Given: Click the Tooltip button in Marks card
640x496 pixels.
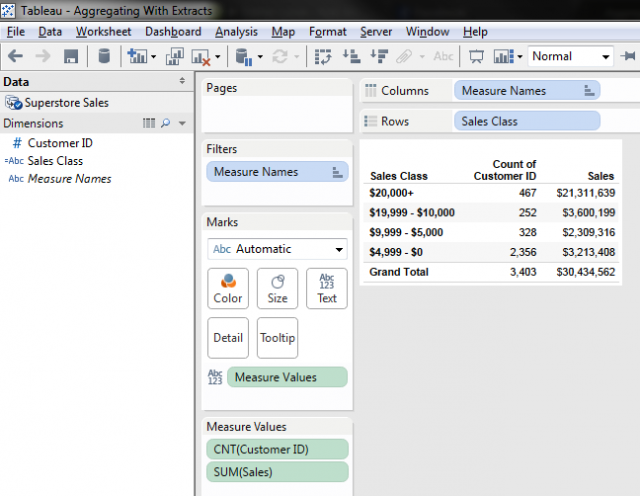Looking at the screenshot, I should (277, 338).
